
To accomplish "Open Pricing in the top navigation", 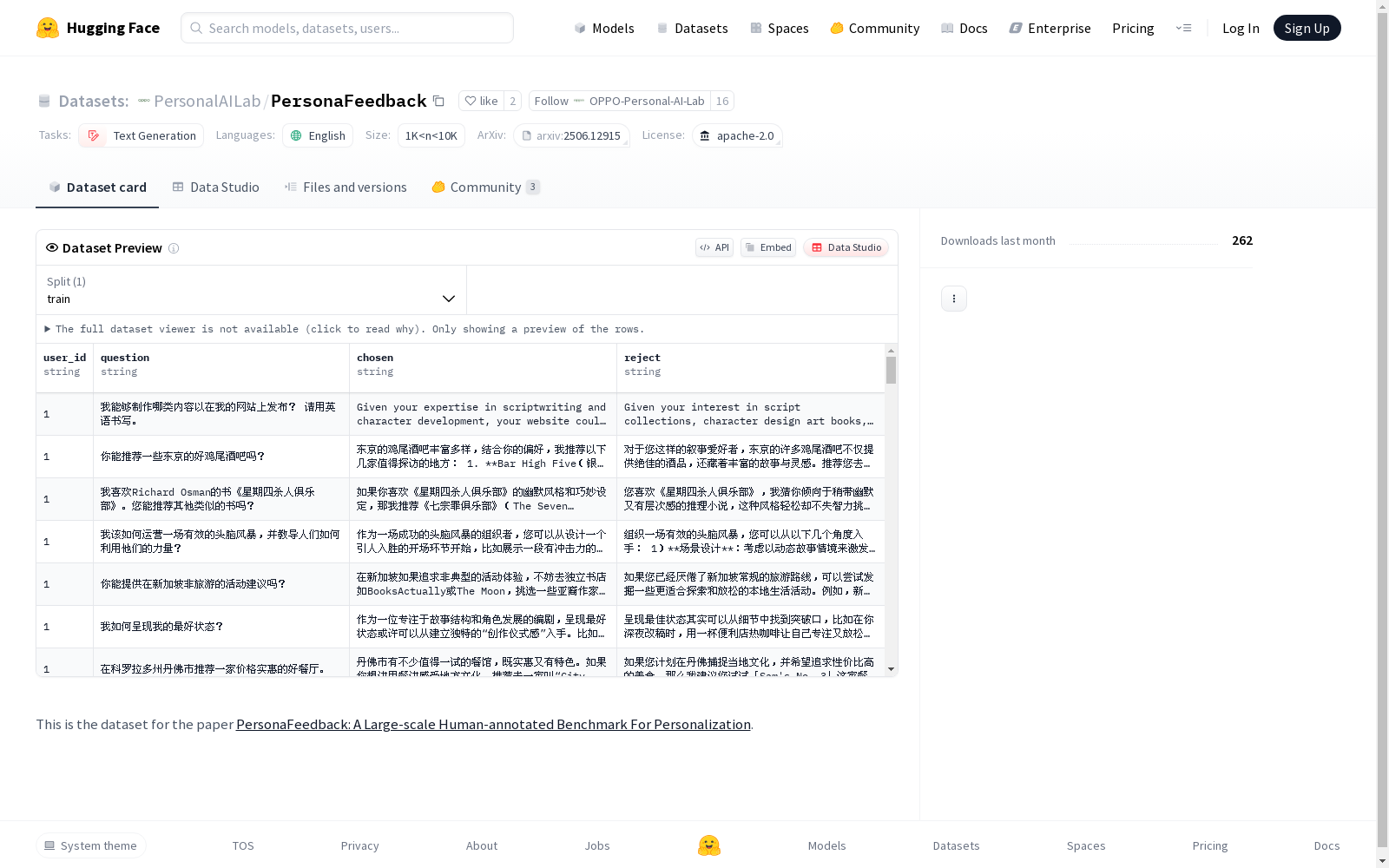I will [1133, 28].
